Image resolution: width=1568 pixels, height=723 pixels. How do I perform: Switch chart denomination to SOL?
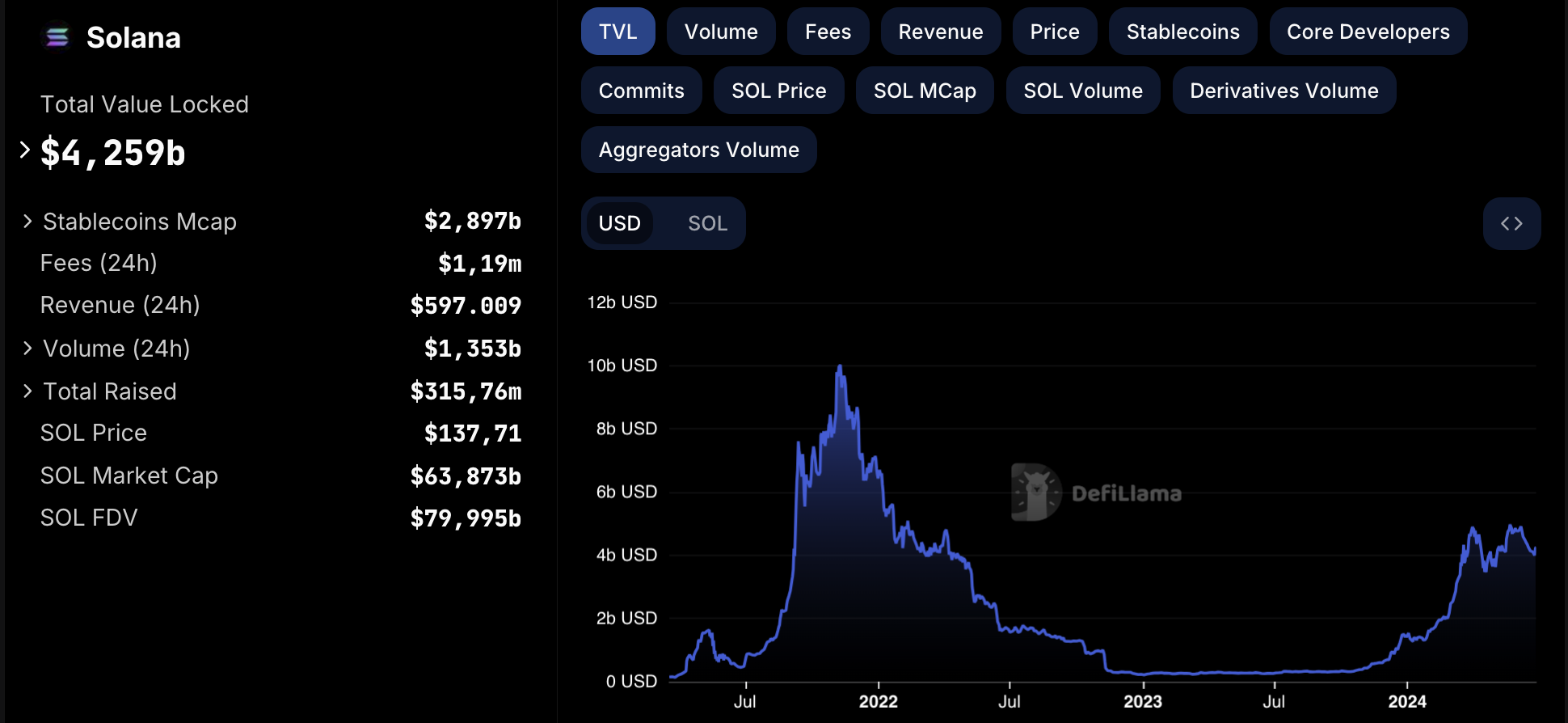pyautogui.click(x=707, y=223)
